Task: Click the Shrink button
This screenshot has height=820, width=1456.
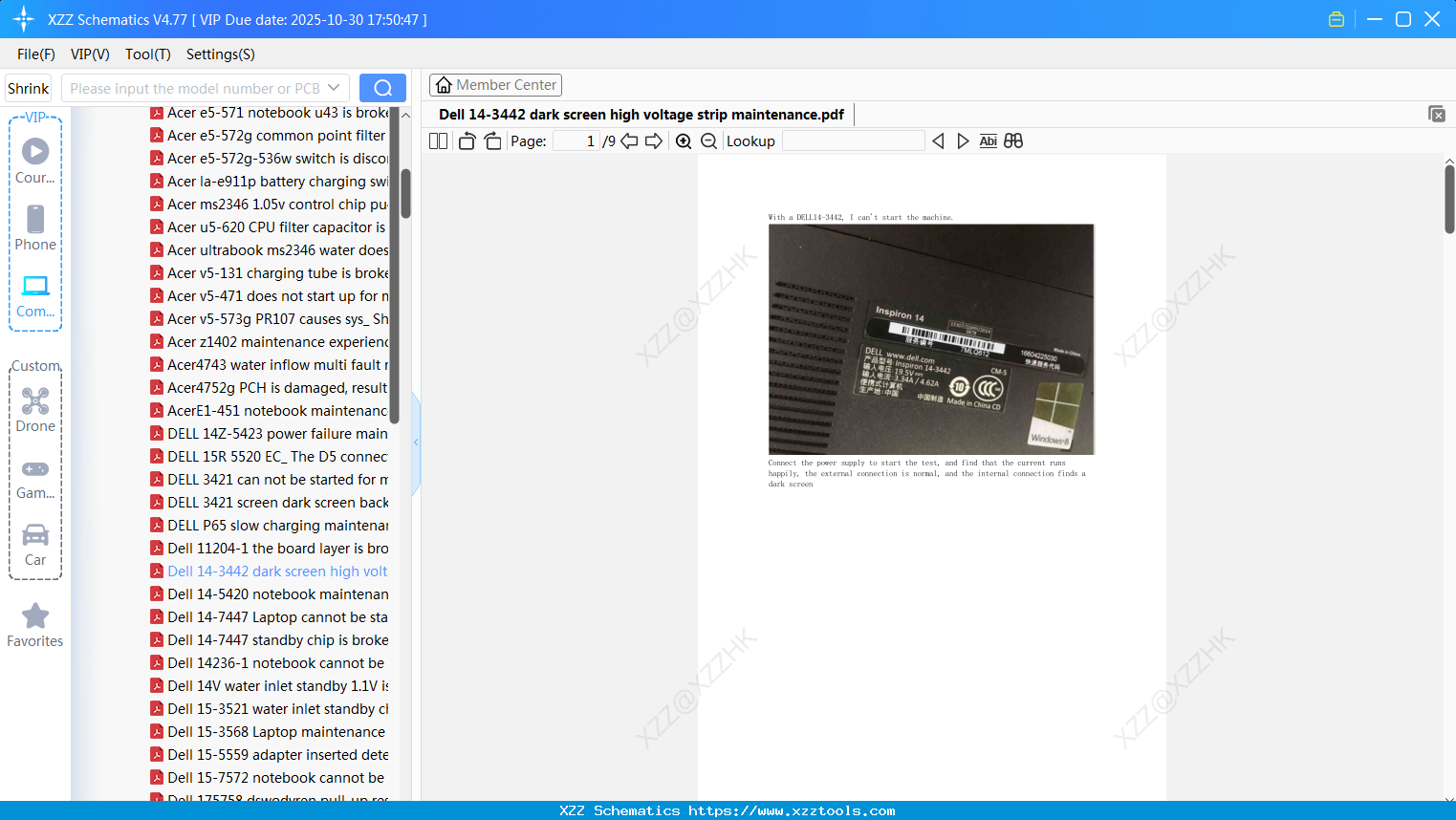Action: point(29,89)
